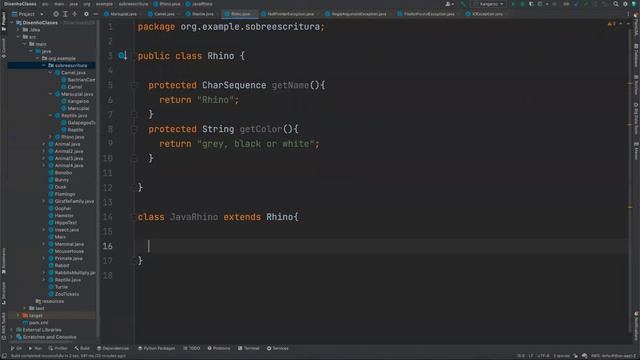
Task: Click Rhino.java in the navigation breadcrumb
Action: click(x=167, y=4)
